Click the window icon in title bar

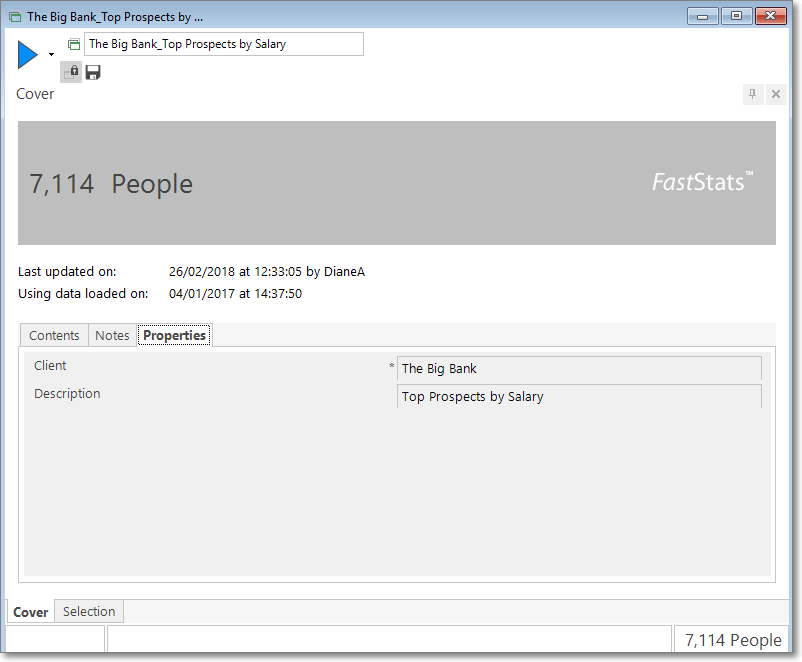15,17
